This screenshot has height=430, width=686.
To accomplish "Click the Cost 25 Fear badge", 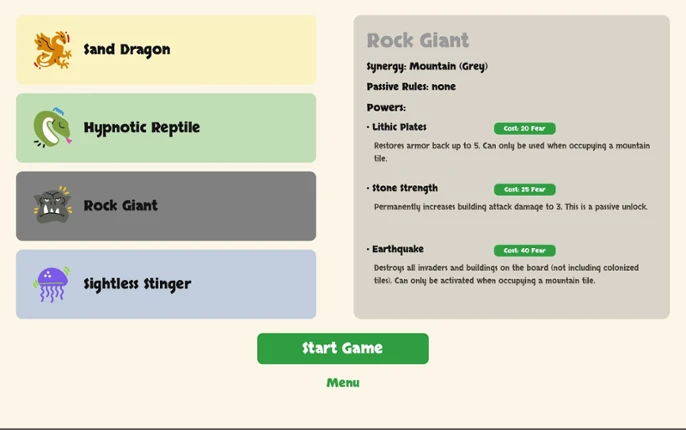I will click(x=525, y=189).
